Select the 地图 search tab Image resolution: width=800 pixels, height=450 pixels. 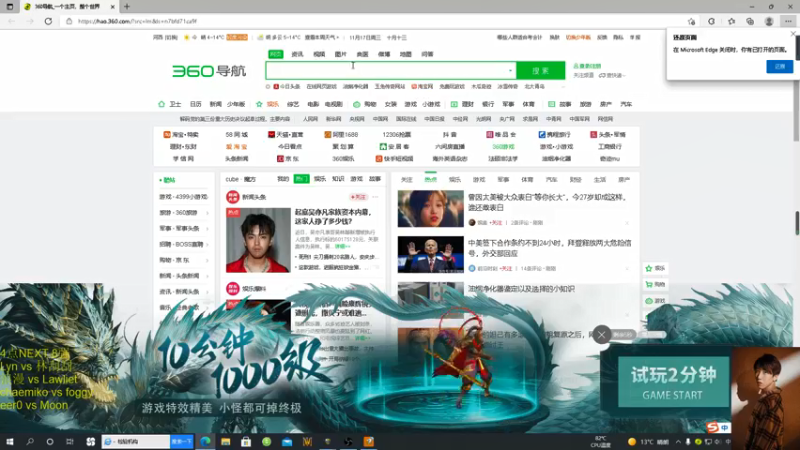pyautogui.click(x=405, y=54)
